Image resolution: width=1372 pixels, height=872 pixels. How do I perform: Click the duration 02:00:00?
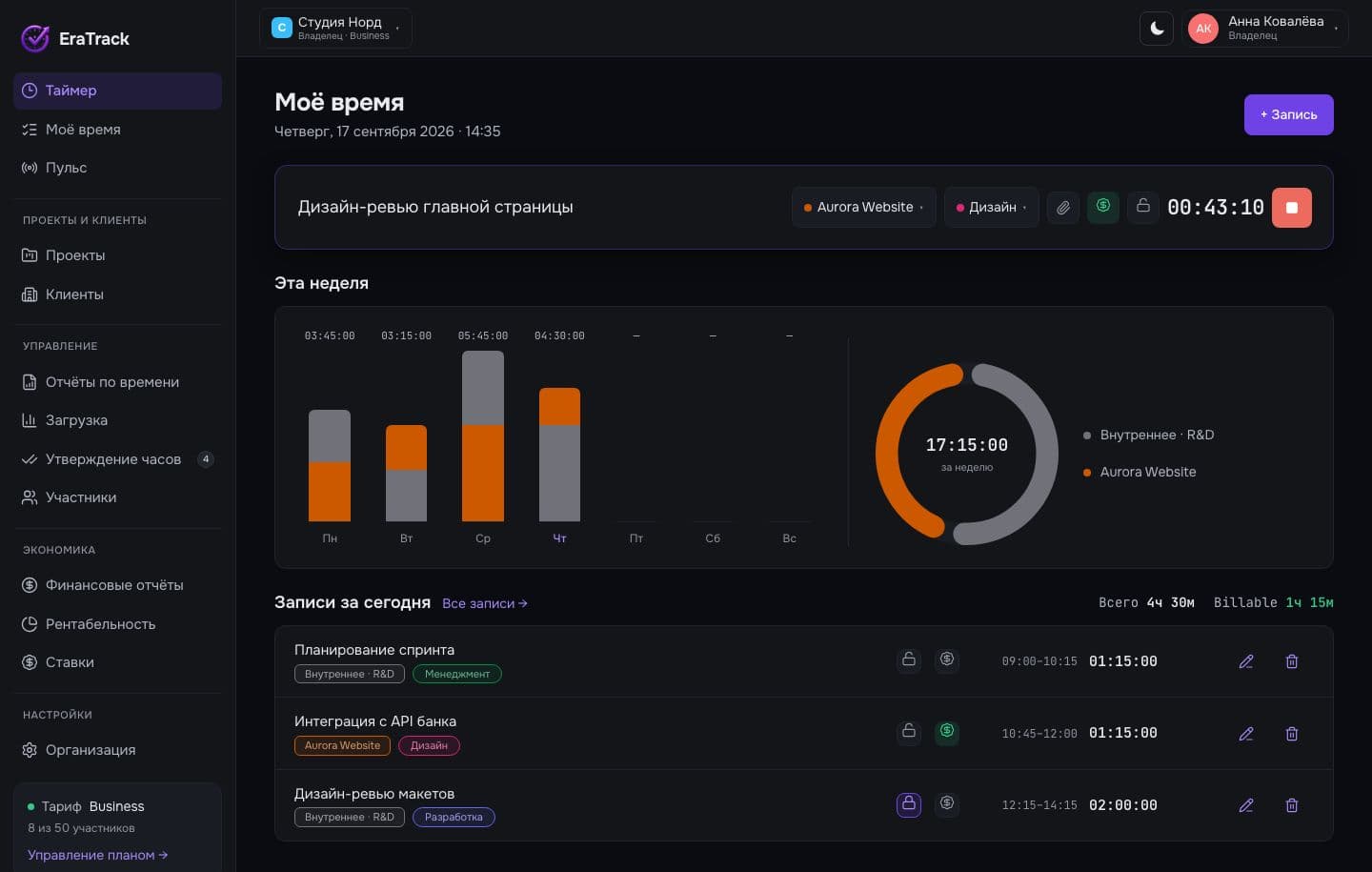click(1123, 805)
